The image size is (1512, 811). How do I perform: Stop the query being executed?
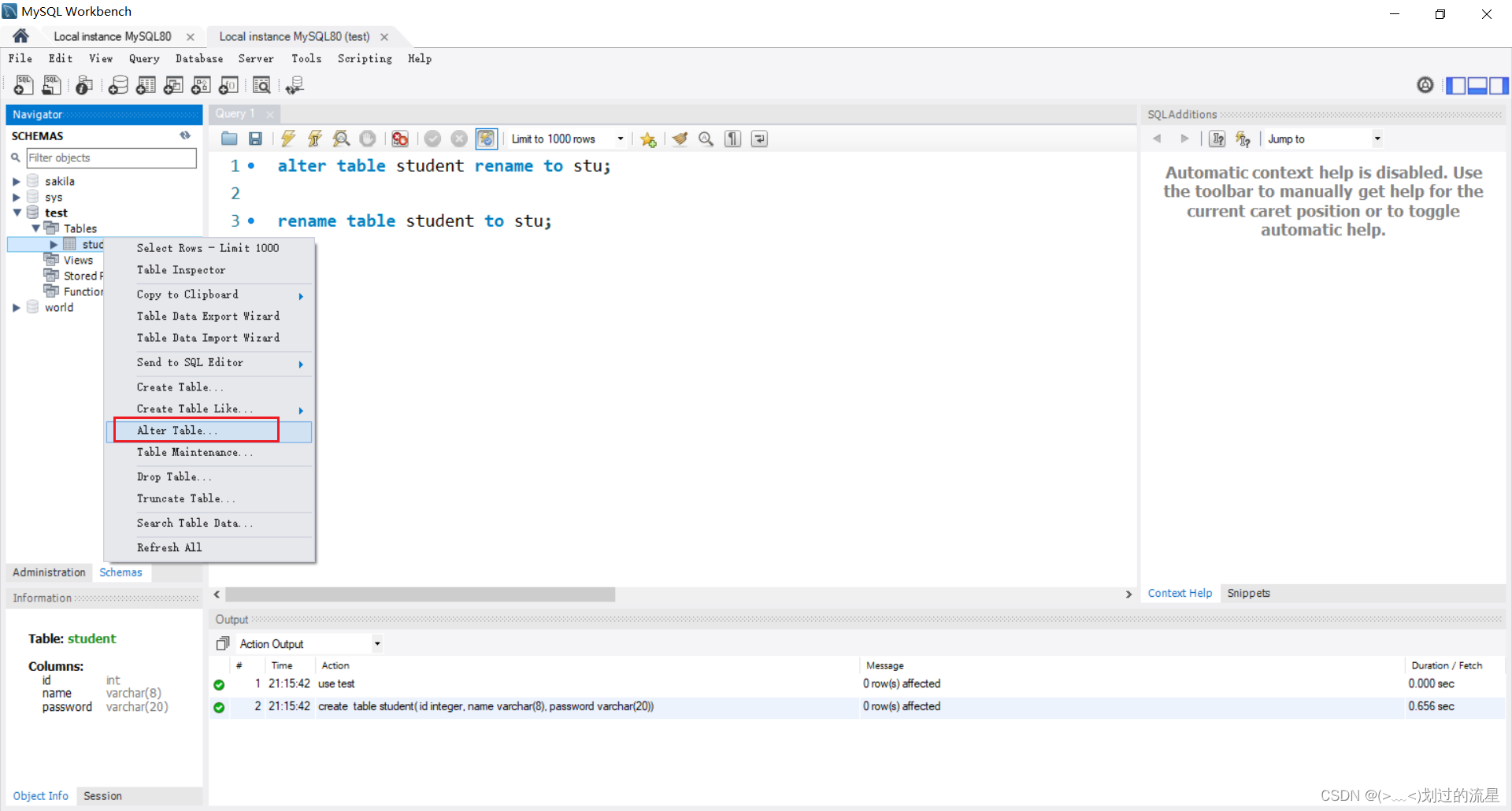[368, 139]
